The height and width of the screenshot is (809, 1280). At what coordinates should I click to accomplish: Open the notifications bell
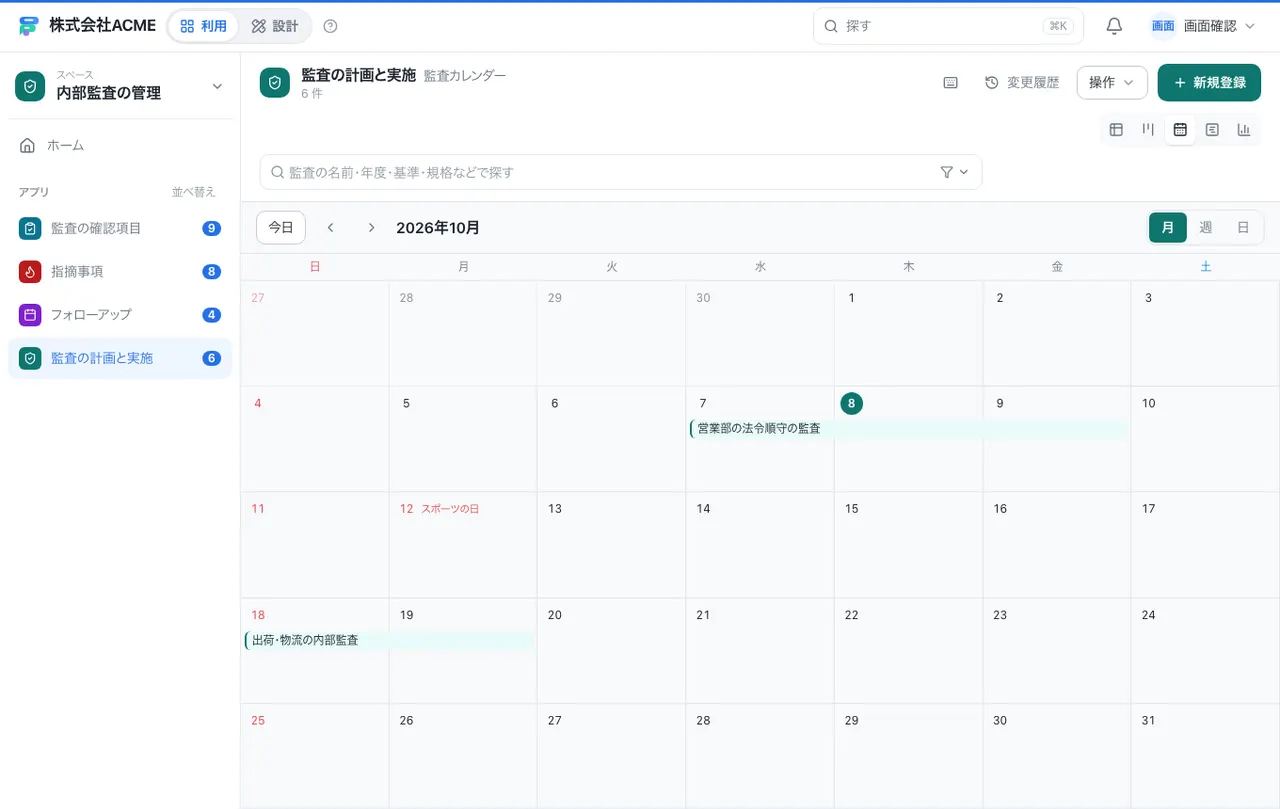[1114, 26]
